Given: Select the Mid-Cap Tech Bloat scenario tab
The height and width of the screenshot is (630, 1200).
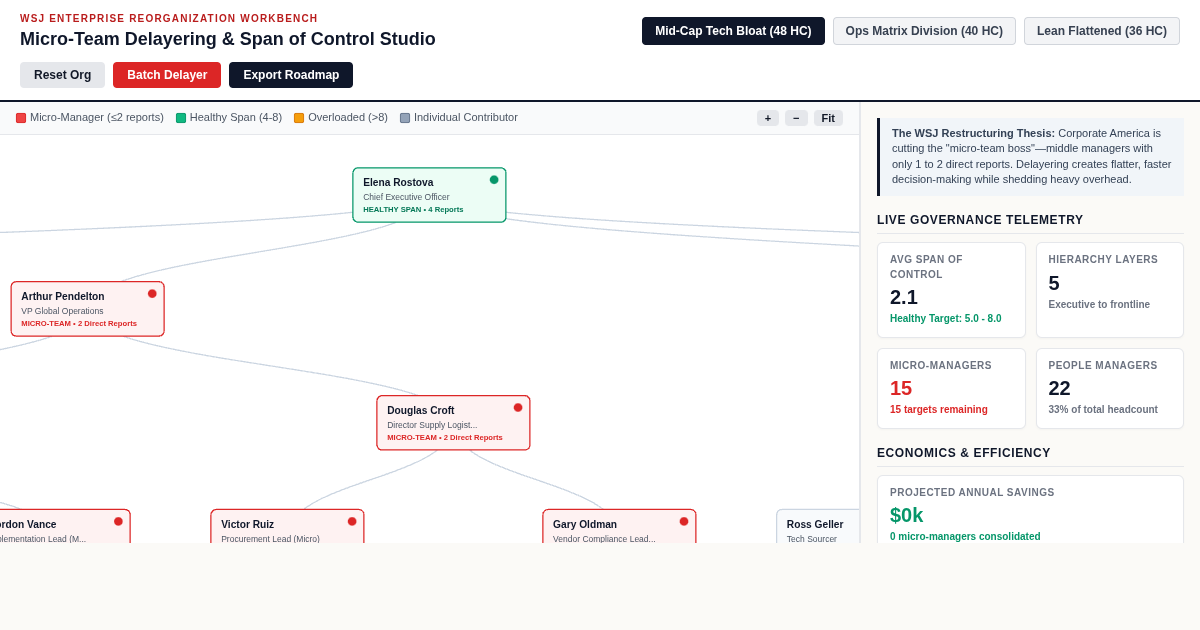Looking at the screenshot, I should click(x=733, y=31).
